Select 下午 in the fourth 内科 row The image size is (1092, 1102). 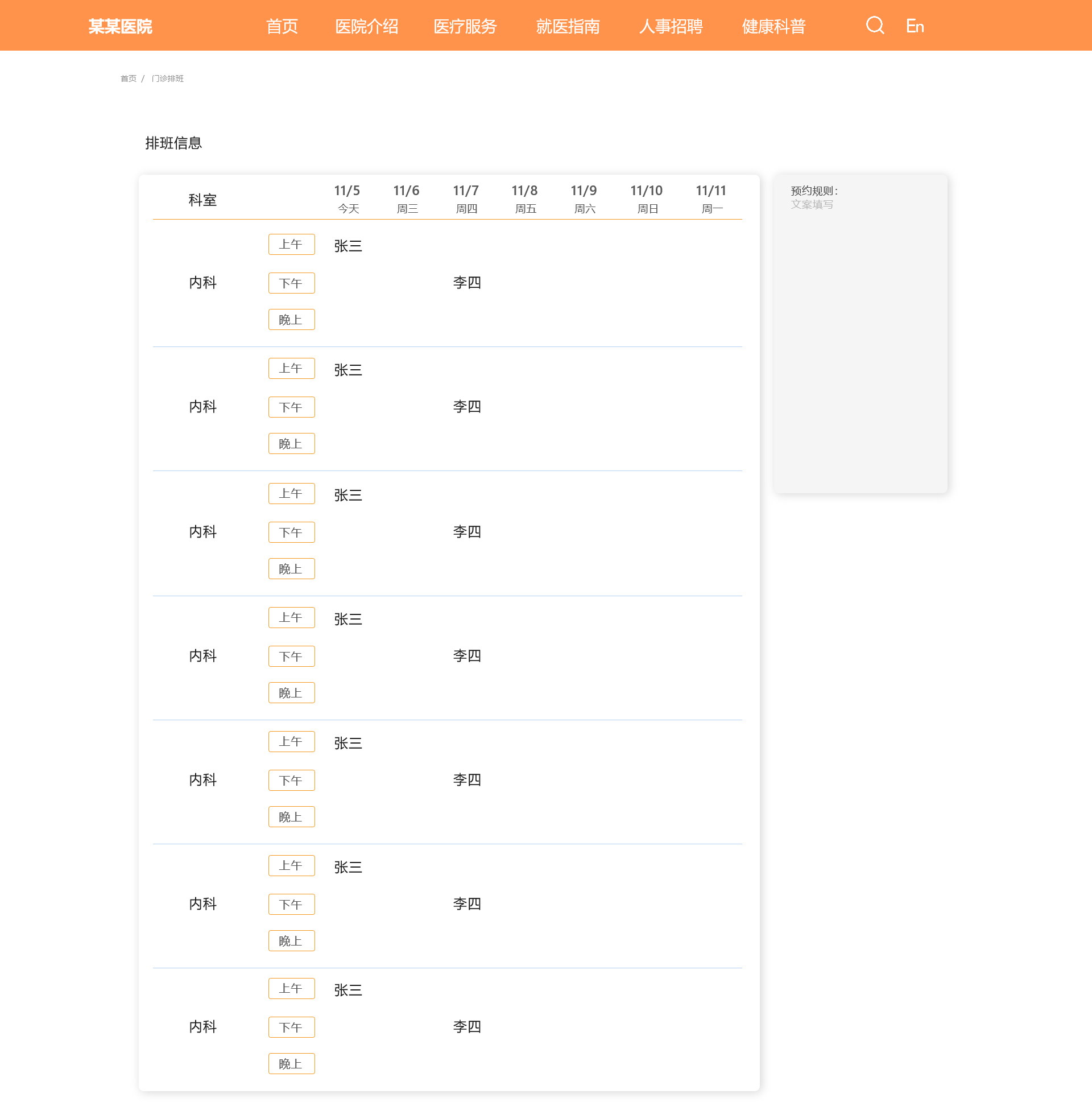click(291, 657)
